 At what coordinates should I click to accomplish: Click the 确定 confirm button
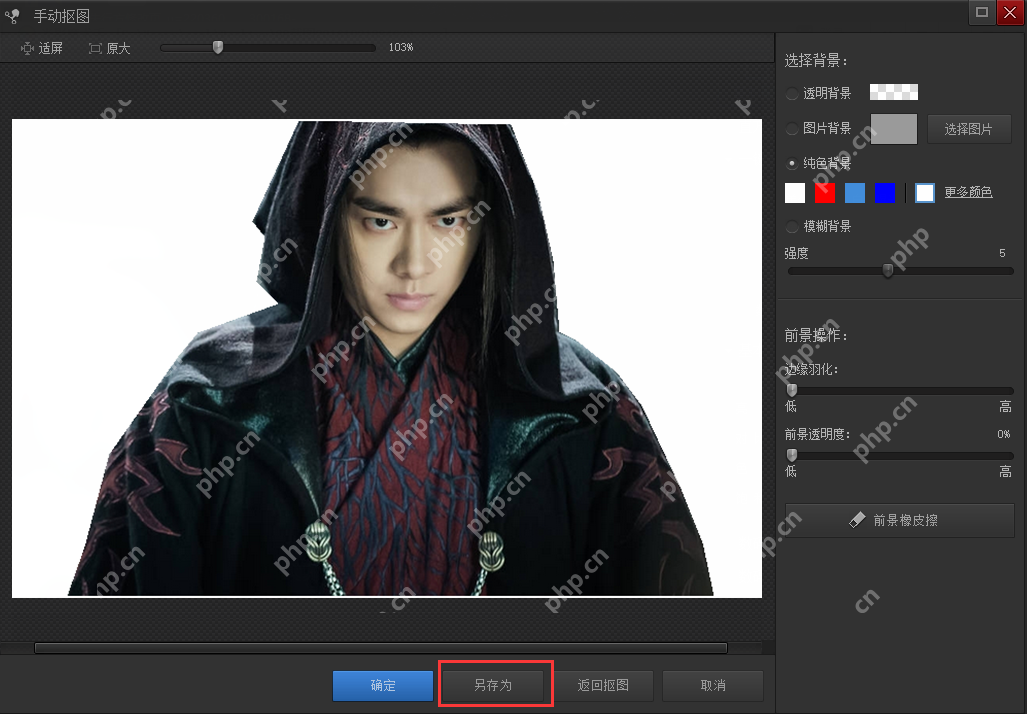(383, 686)
